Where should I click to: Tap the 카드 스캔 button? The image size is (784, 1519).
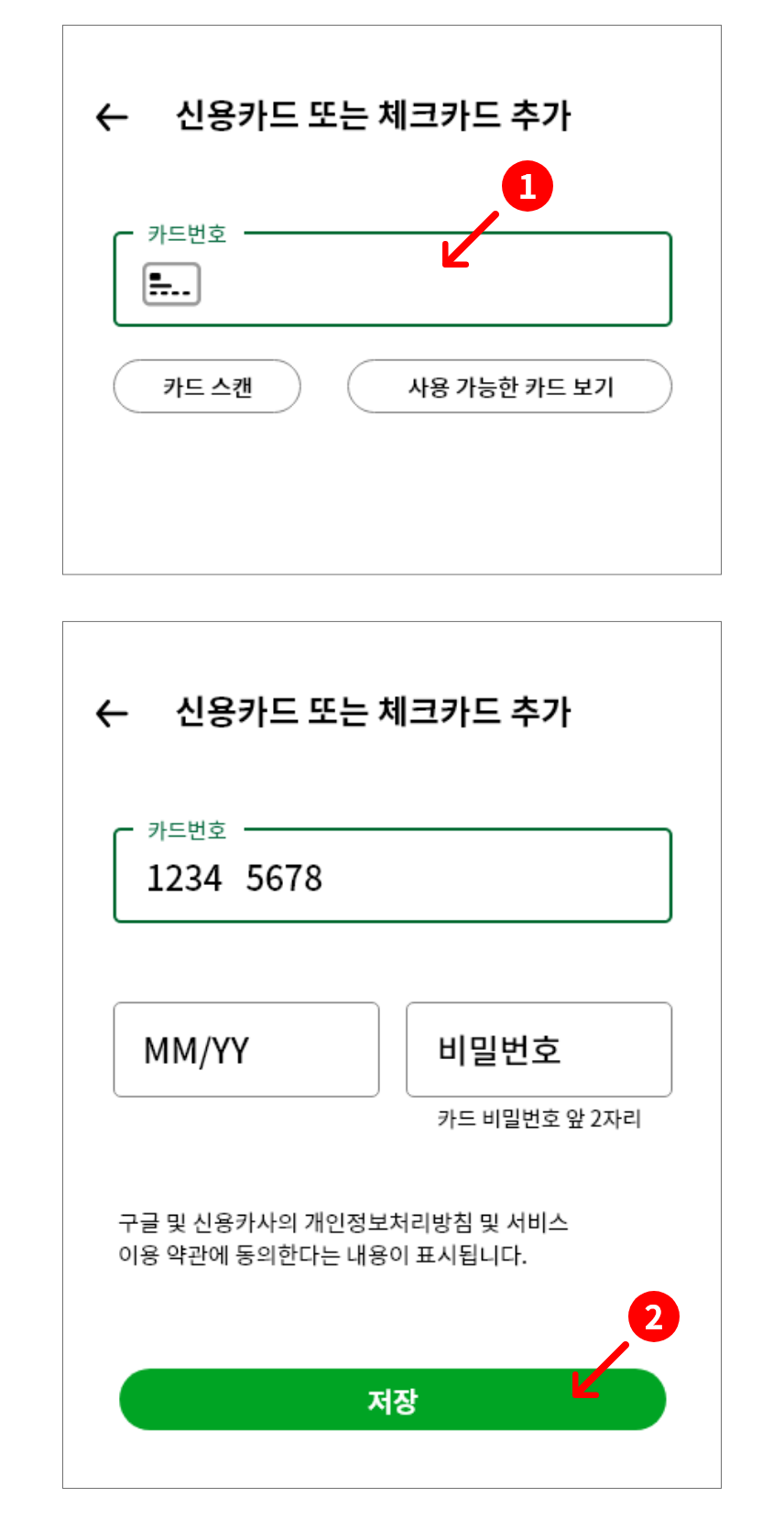pos(207,387)
